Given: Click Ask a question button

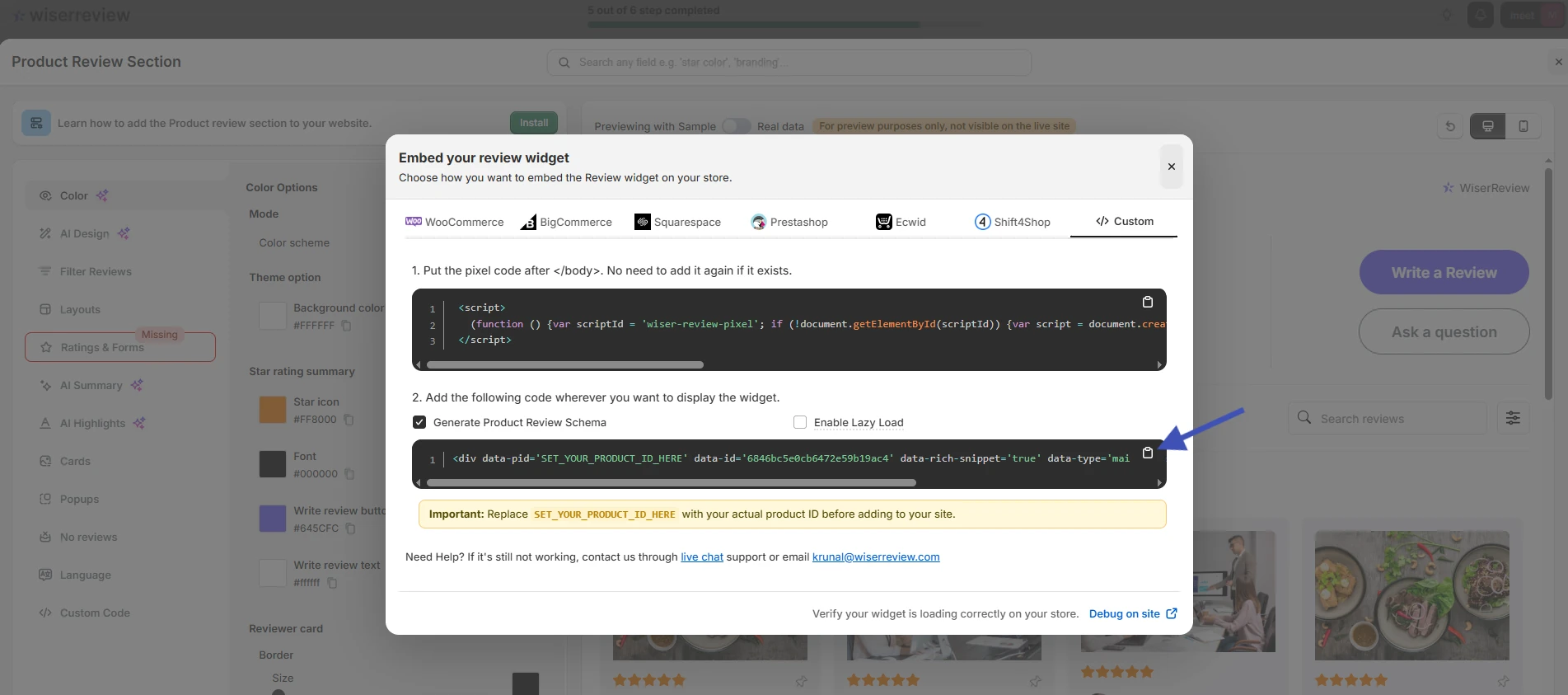Looking at the screenshot, I should click(1444, 331).
